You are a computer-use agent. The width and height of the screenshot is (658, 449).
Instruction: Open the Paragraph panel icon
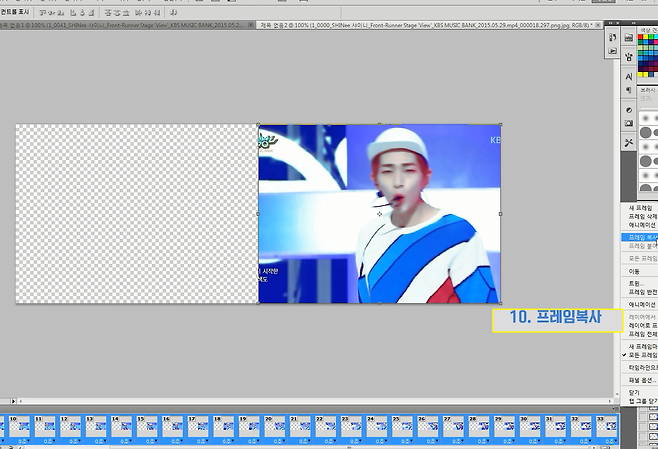pos(629,90)
